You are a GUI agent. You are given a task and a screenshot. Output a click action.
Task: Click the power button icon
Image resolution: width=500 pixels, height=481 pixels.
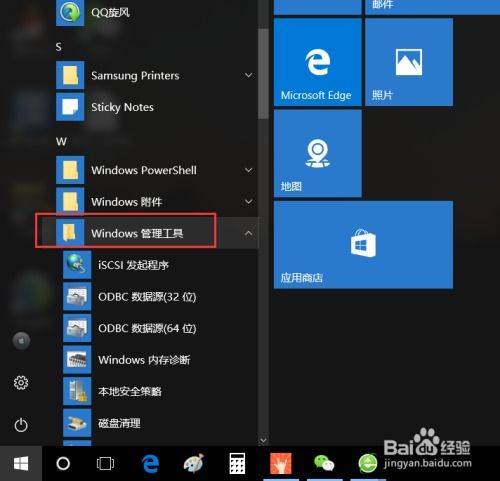click(21, 425)
